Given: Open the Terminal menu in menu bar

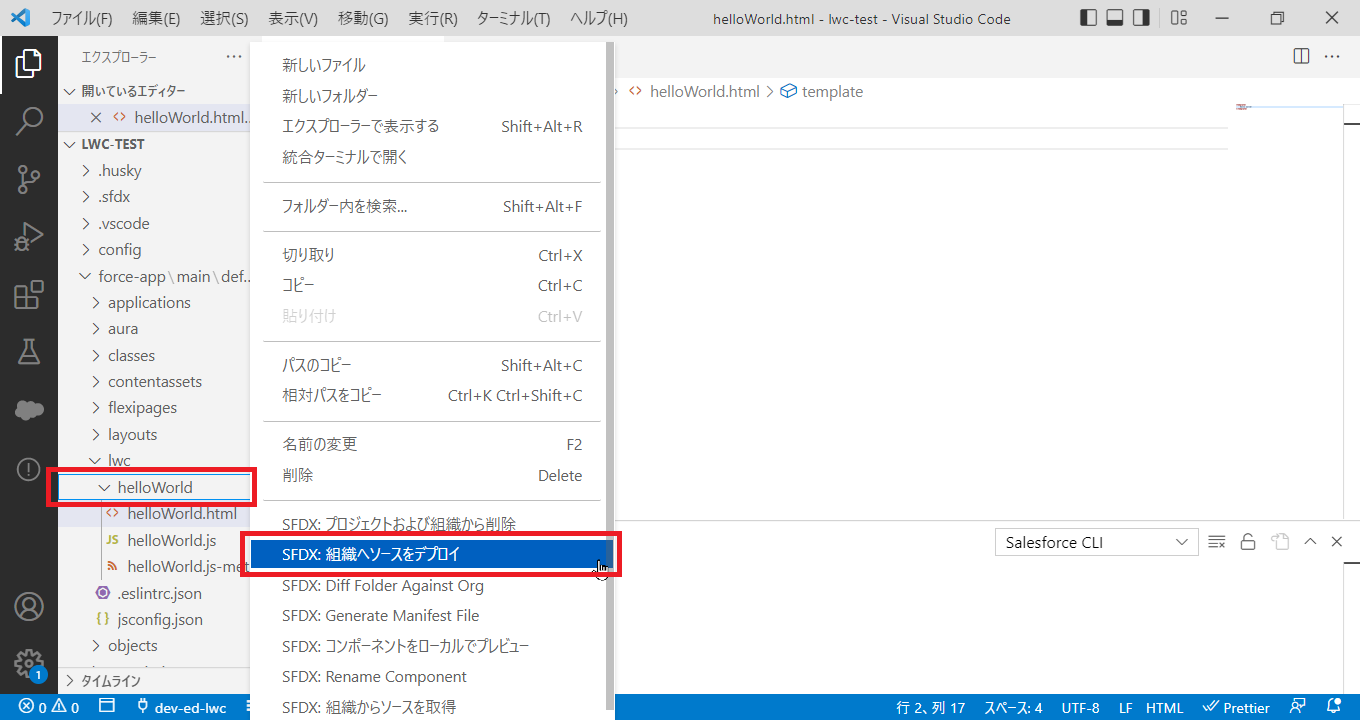Looking at the screenshot, I should [x=513, y=18].
